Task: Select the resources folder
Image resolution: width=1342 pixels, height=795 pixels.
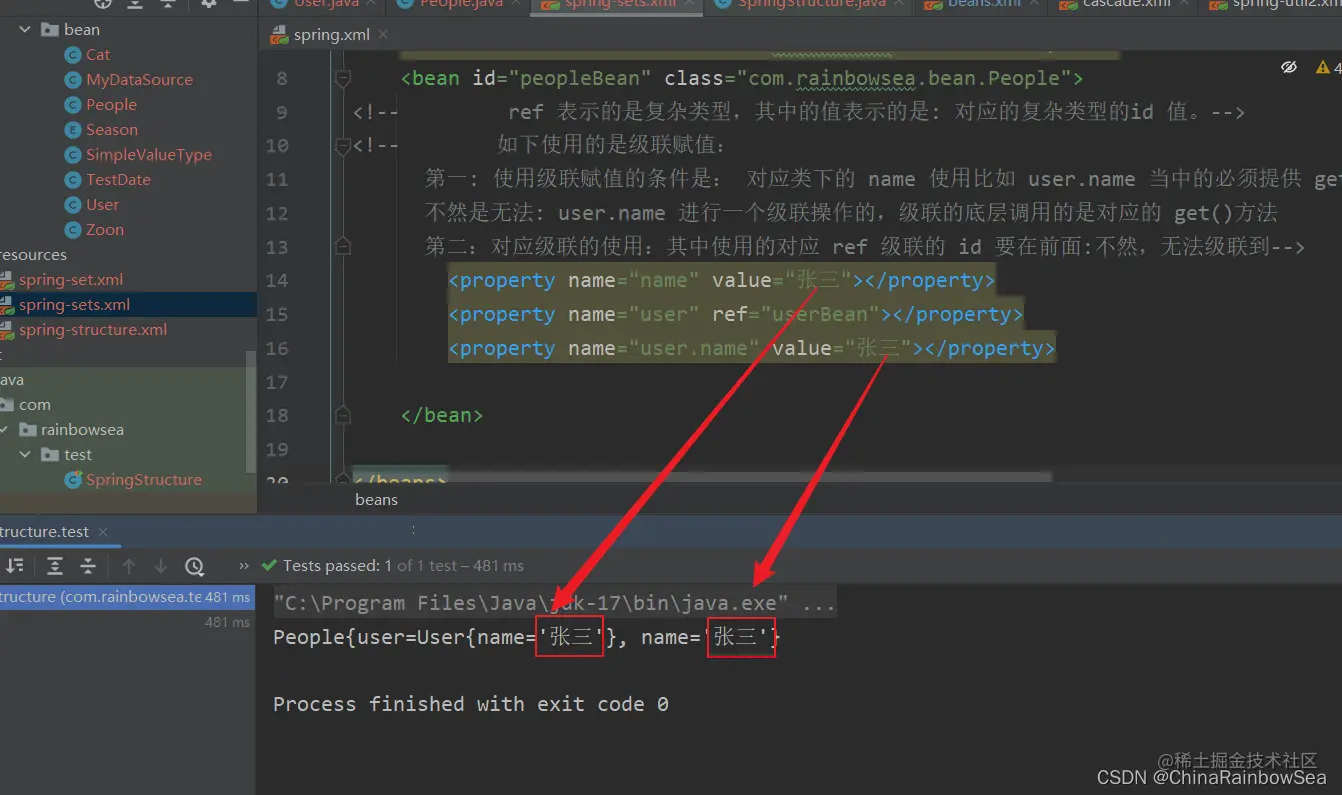Action: point(33,255)
